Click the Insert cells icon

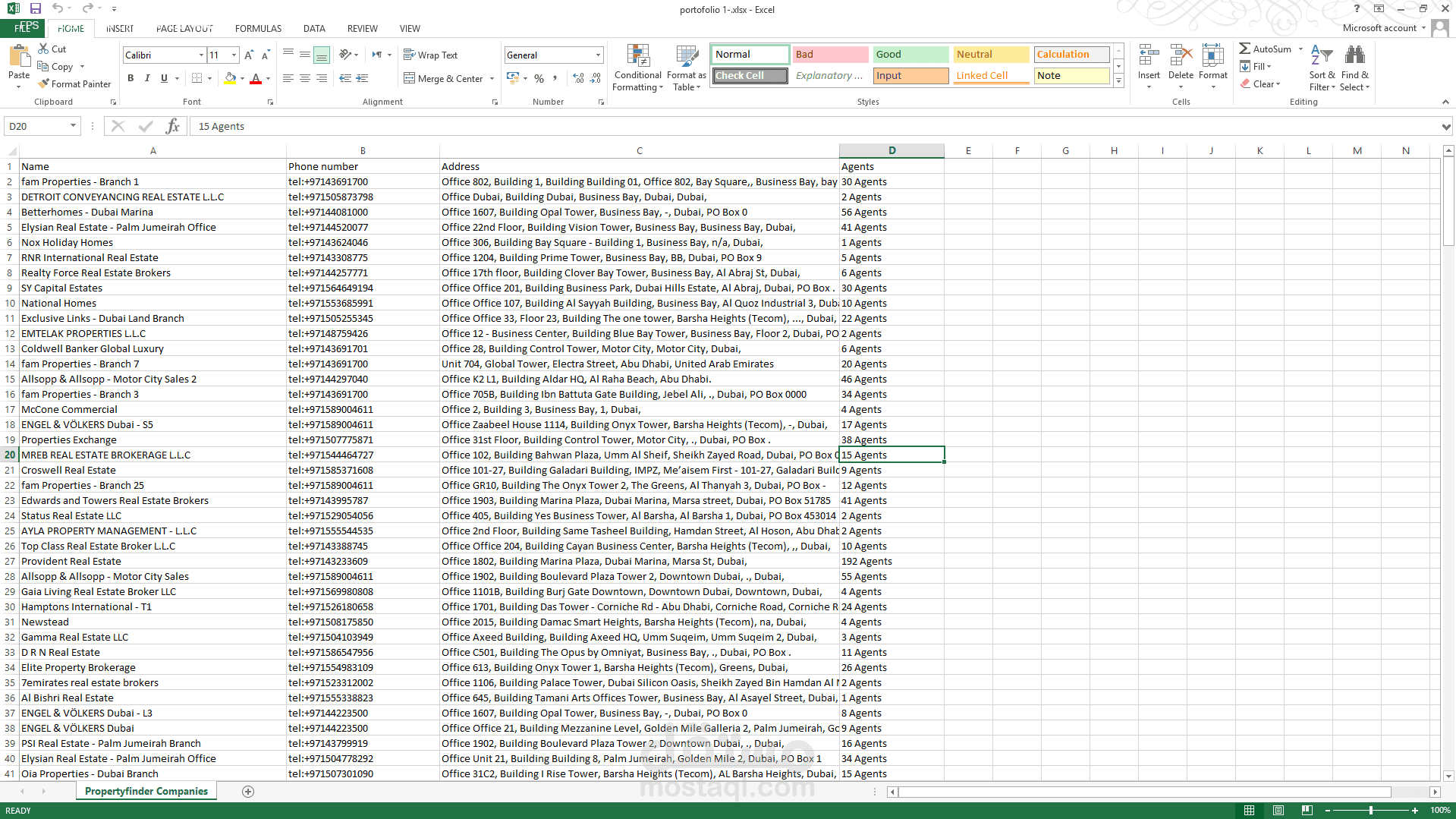click(x=1149, y=56)
